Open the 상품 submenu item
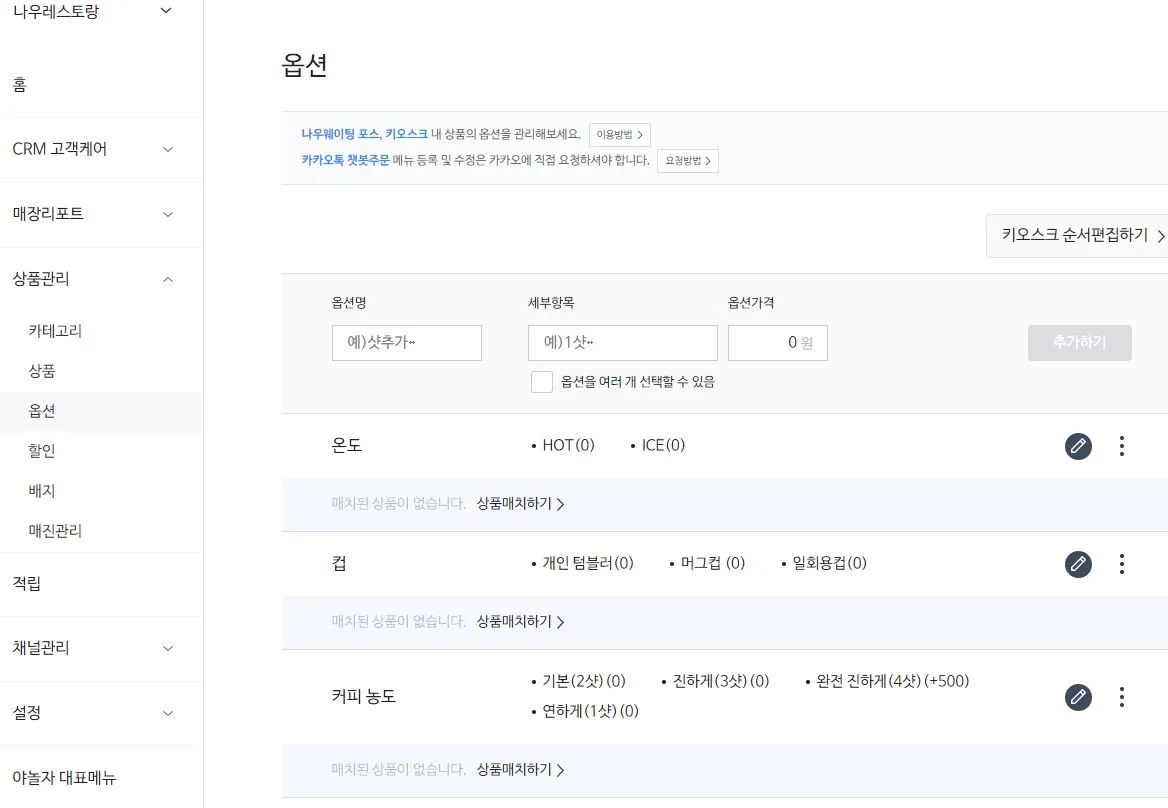 (x=42, y=371)
